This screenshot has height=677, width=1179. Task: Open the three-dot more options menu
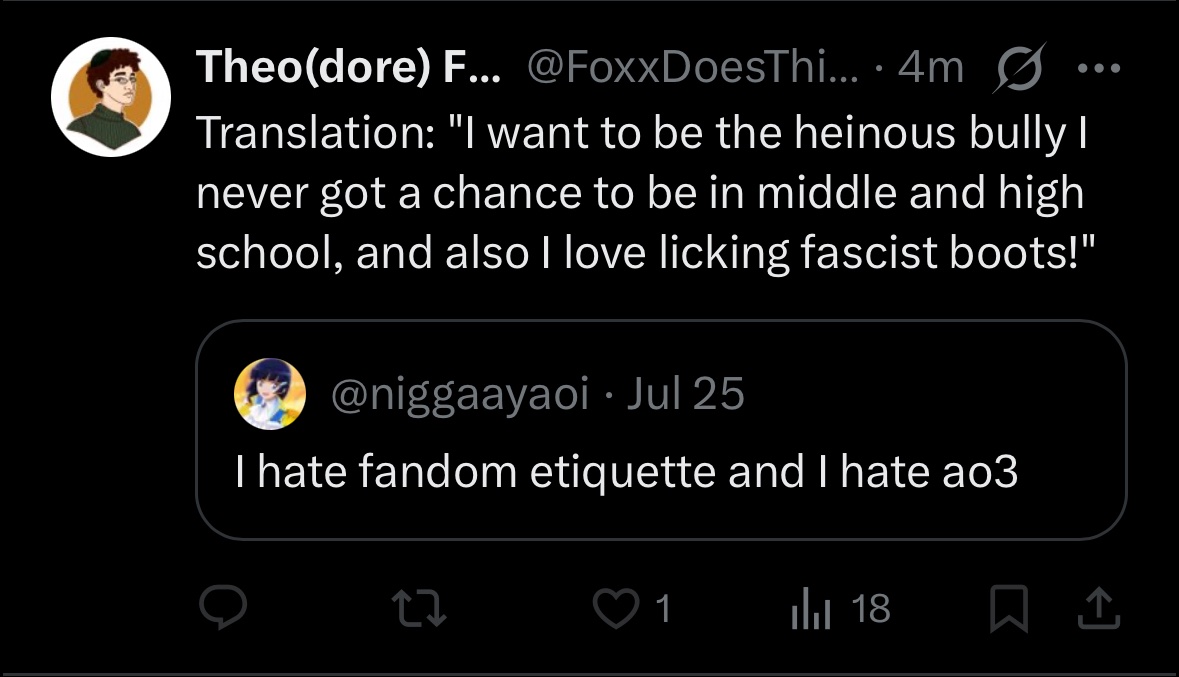click(1099, 68)
